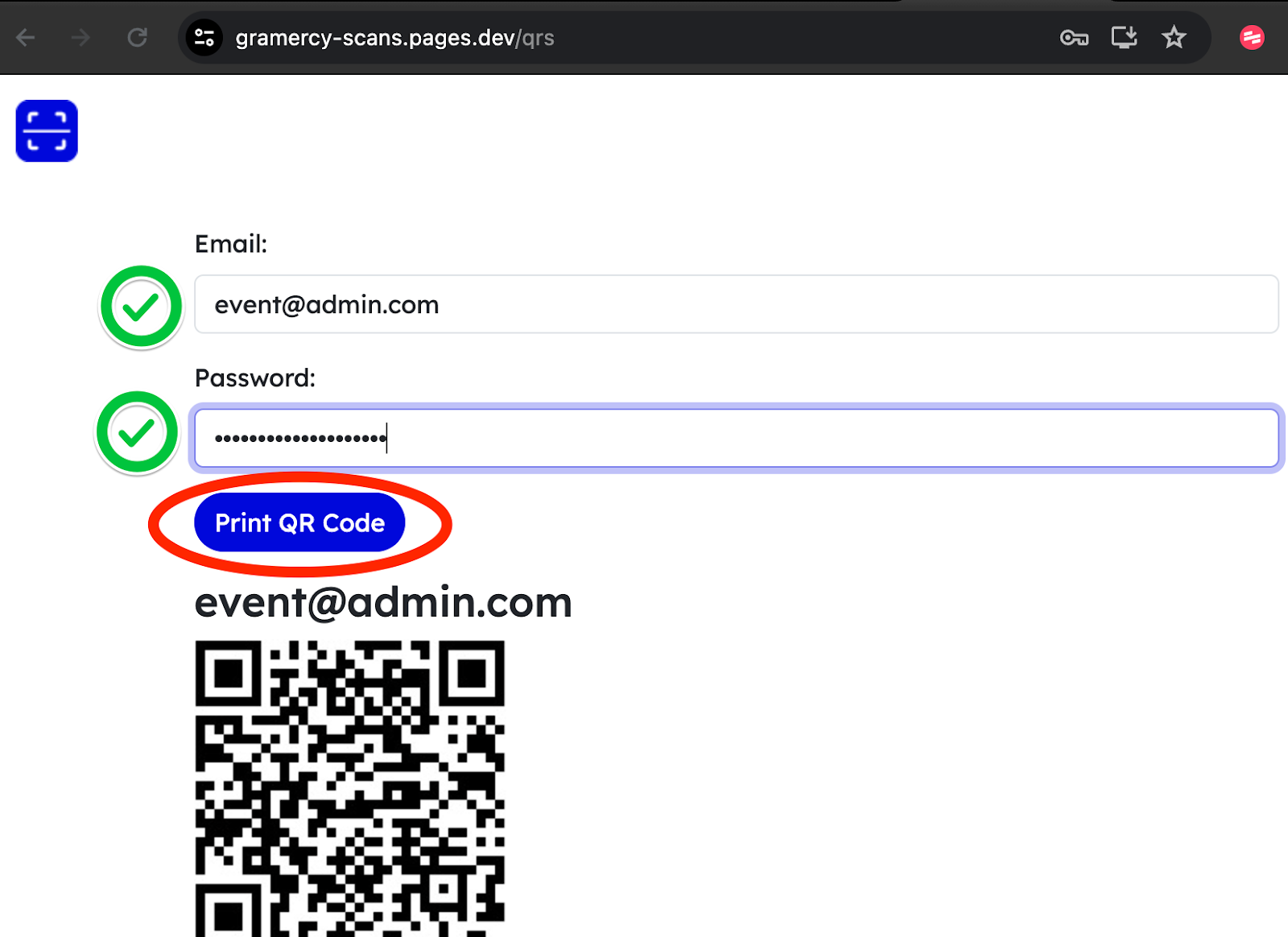Image resolution: width=1288 pixels, height=937 pixels.
Task: Click the Email: label text
Action: 231,244
